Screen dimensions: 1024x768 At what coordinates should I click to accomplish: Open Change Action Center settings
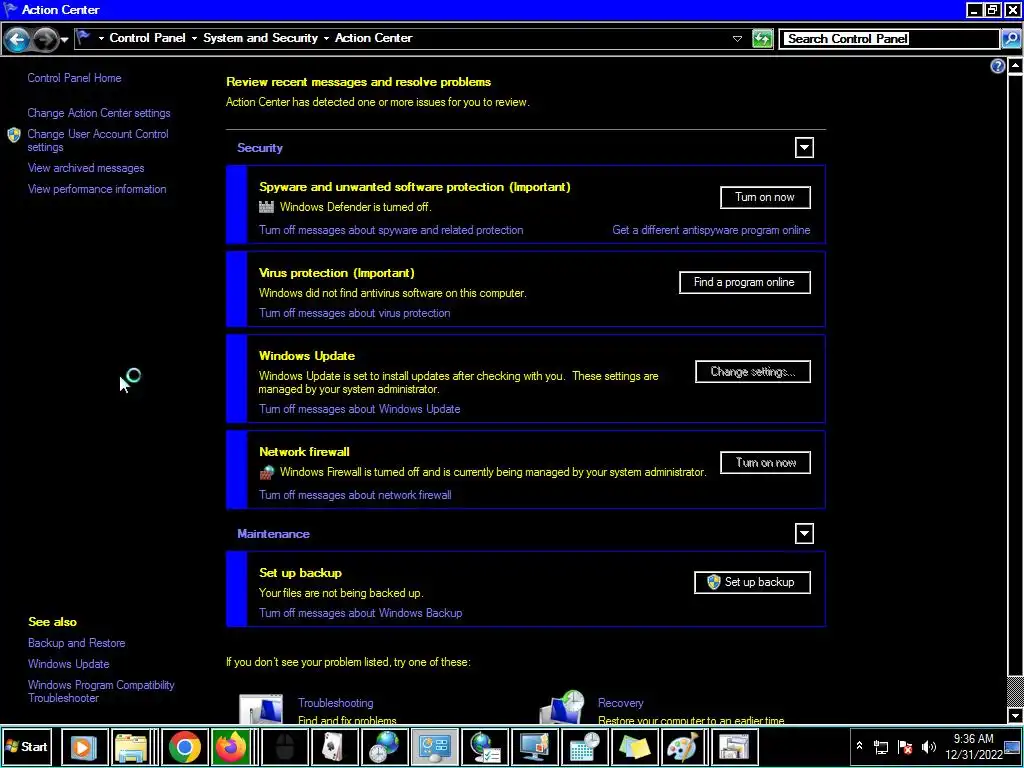99,113
